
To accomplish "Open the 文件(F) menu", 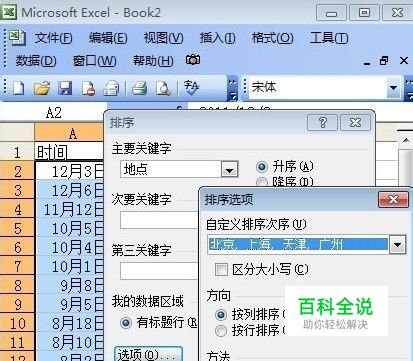I will tap(53, 38).
